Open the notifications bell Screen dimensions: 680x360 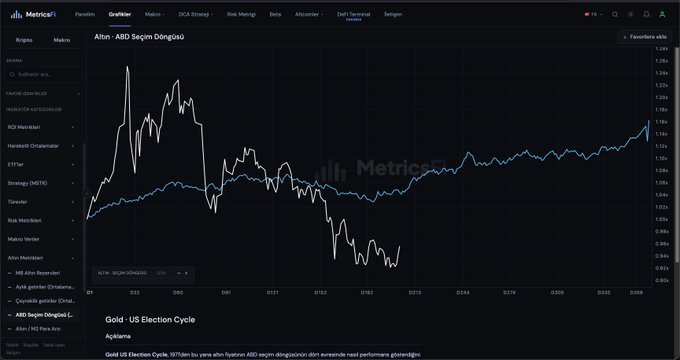click(646, 14)
